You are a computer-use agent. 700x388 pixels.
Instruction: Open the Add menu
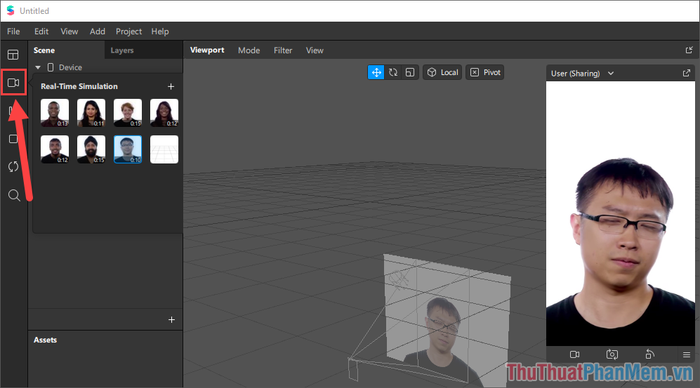coord(97,32)
